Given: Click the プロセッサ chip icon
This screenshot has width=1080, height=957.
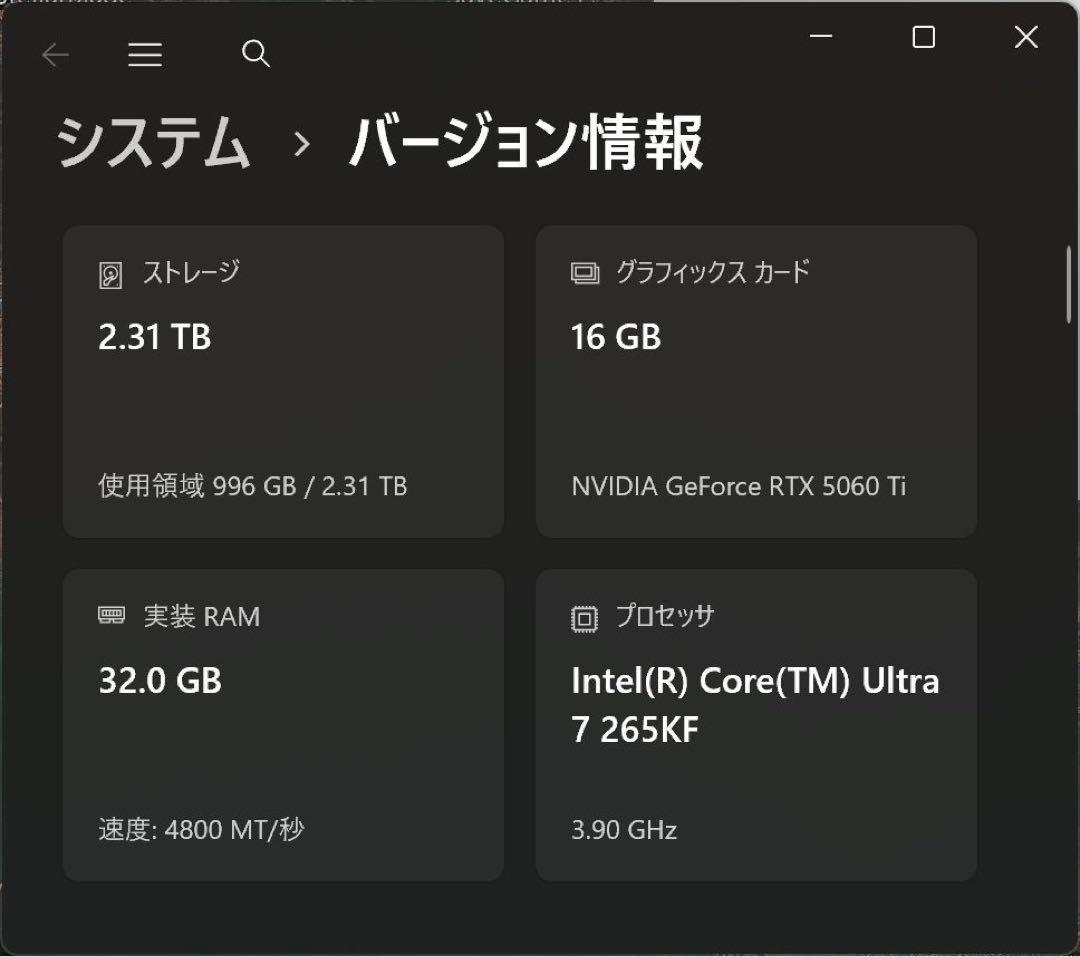Looking at the screenshot, I should pyautogui.click(x=584, y=618).
